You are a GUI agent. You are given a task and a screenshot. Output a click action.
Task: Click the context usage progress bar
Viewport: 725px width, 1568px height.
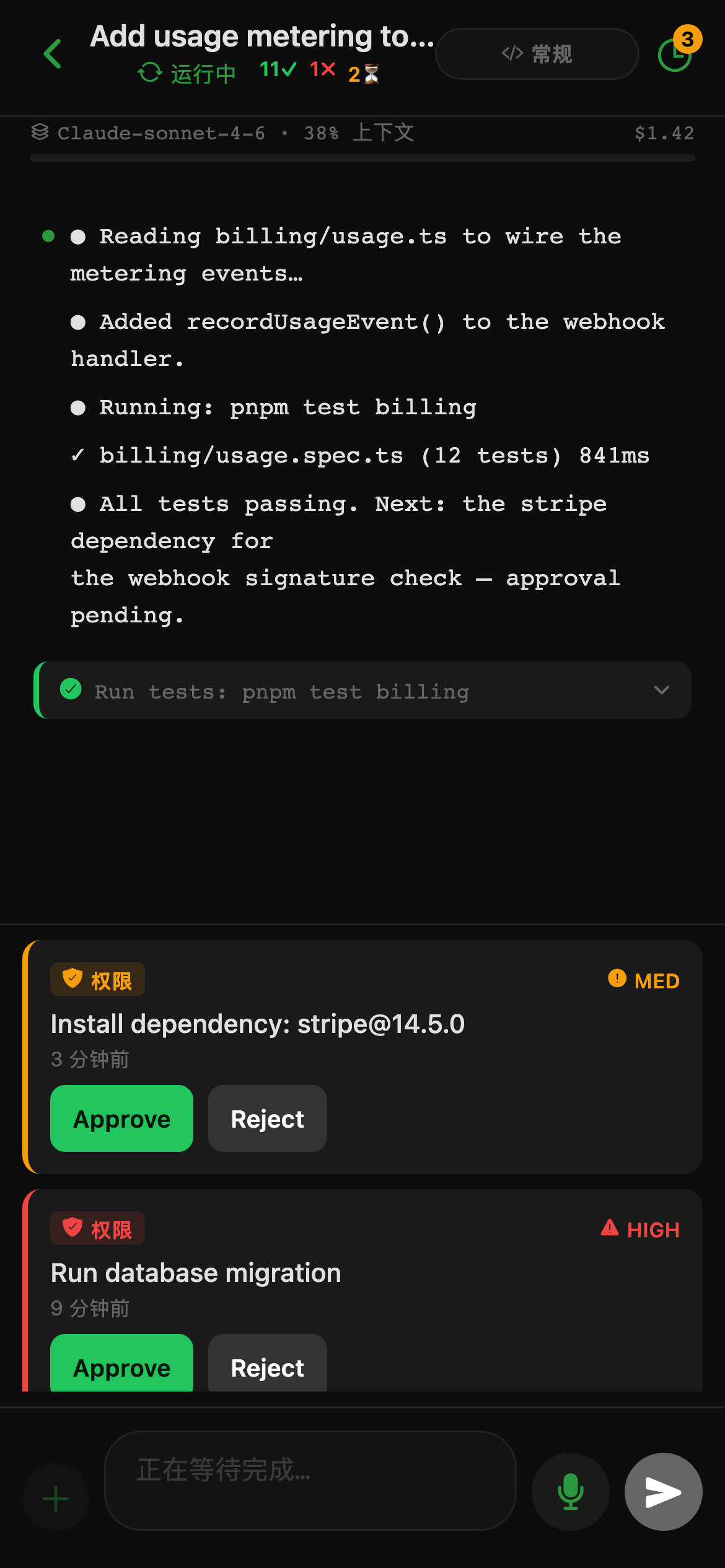(x=362, y=158)
